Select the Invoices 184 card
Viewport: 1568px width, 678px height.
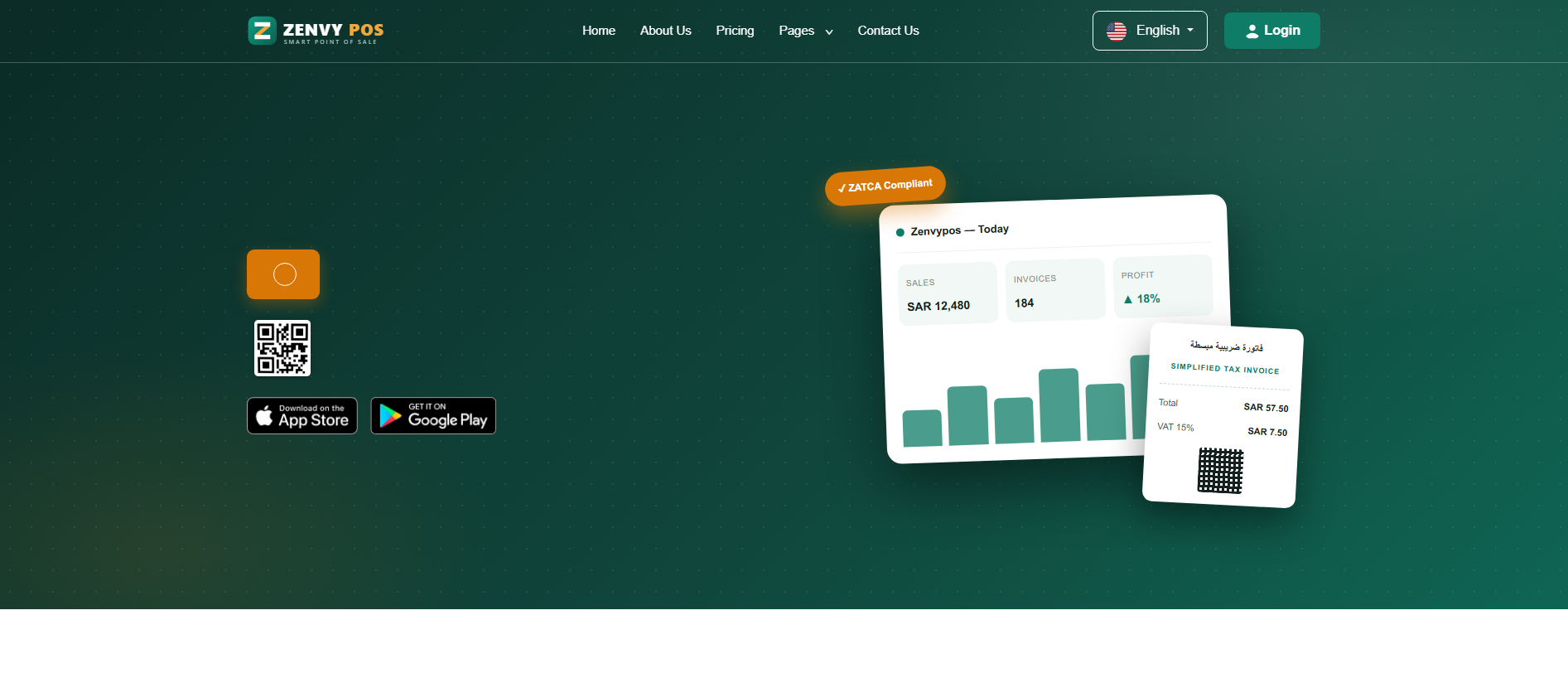[1055, 289]
